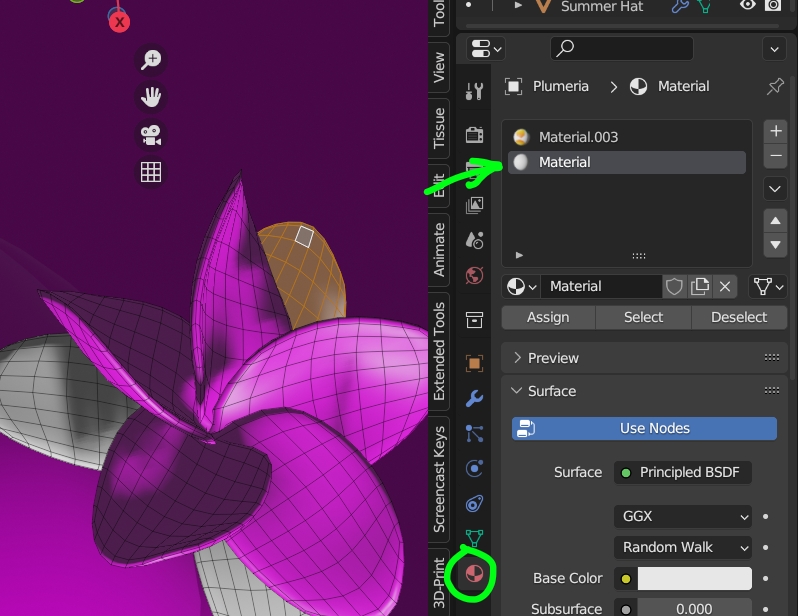Toggle the Use Nodes button

point(644,428)
